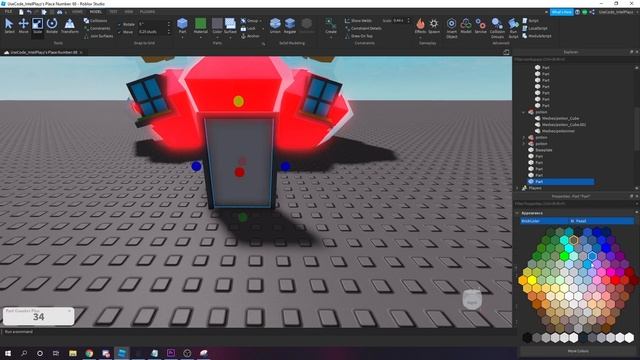Screen dimensions: 640x360
Task: Open the Material dropdown arrow
Action: 200,38
